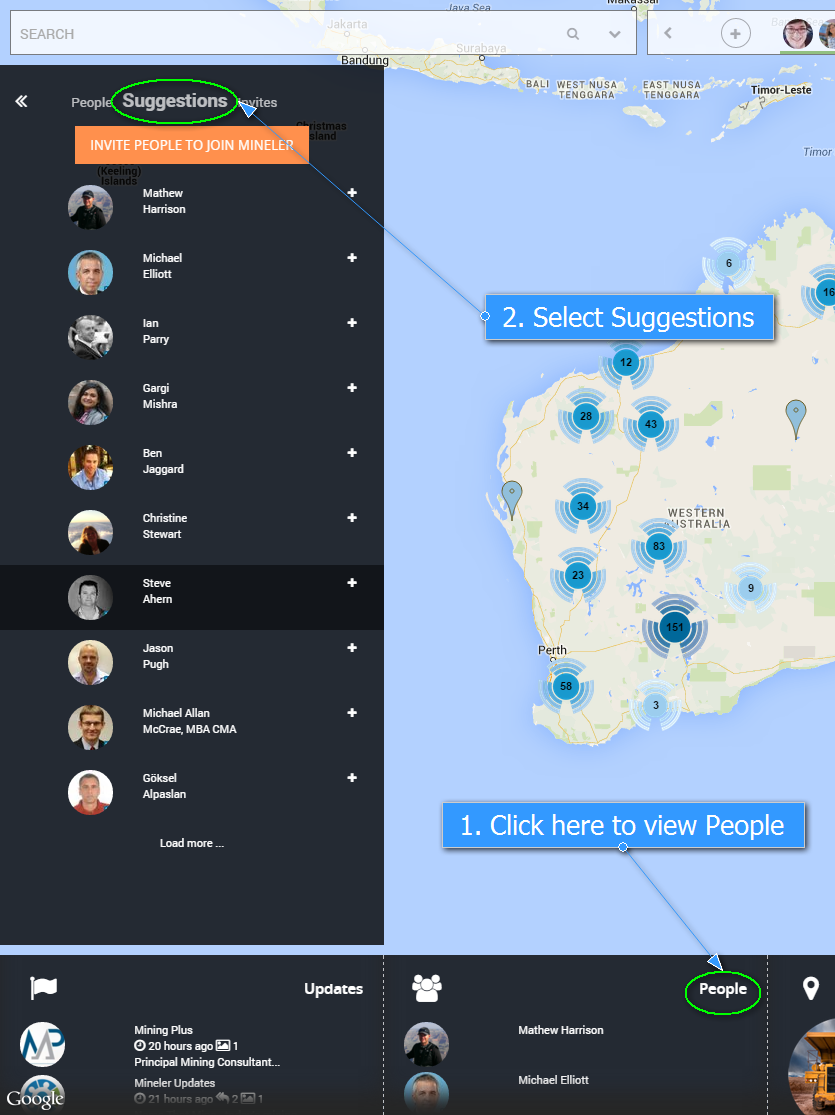
Task: Expand the search options chevron
Action: coord(615,34)
